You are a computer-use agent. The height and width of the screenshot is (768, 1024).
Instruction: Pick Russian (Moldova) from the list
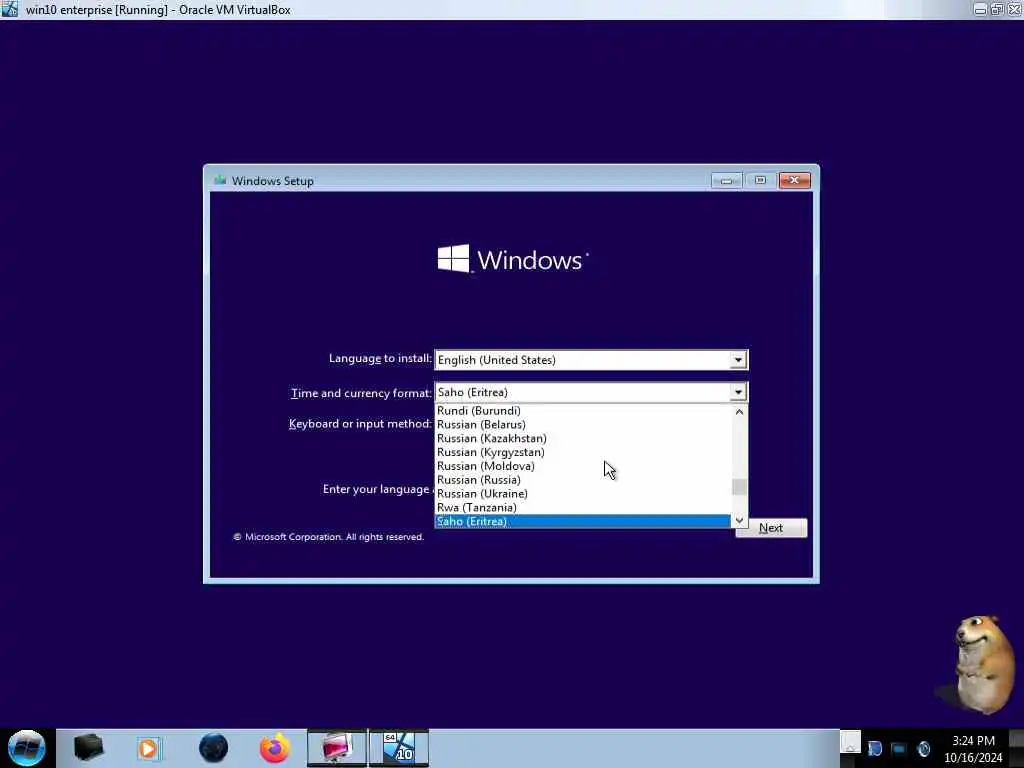[x=583, y=466]
